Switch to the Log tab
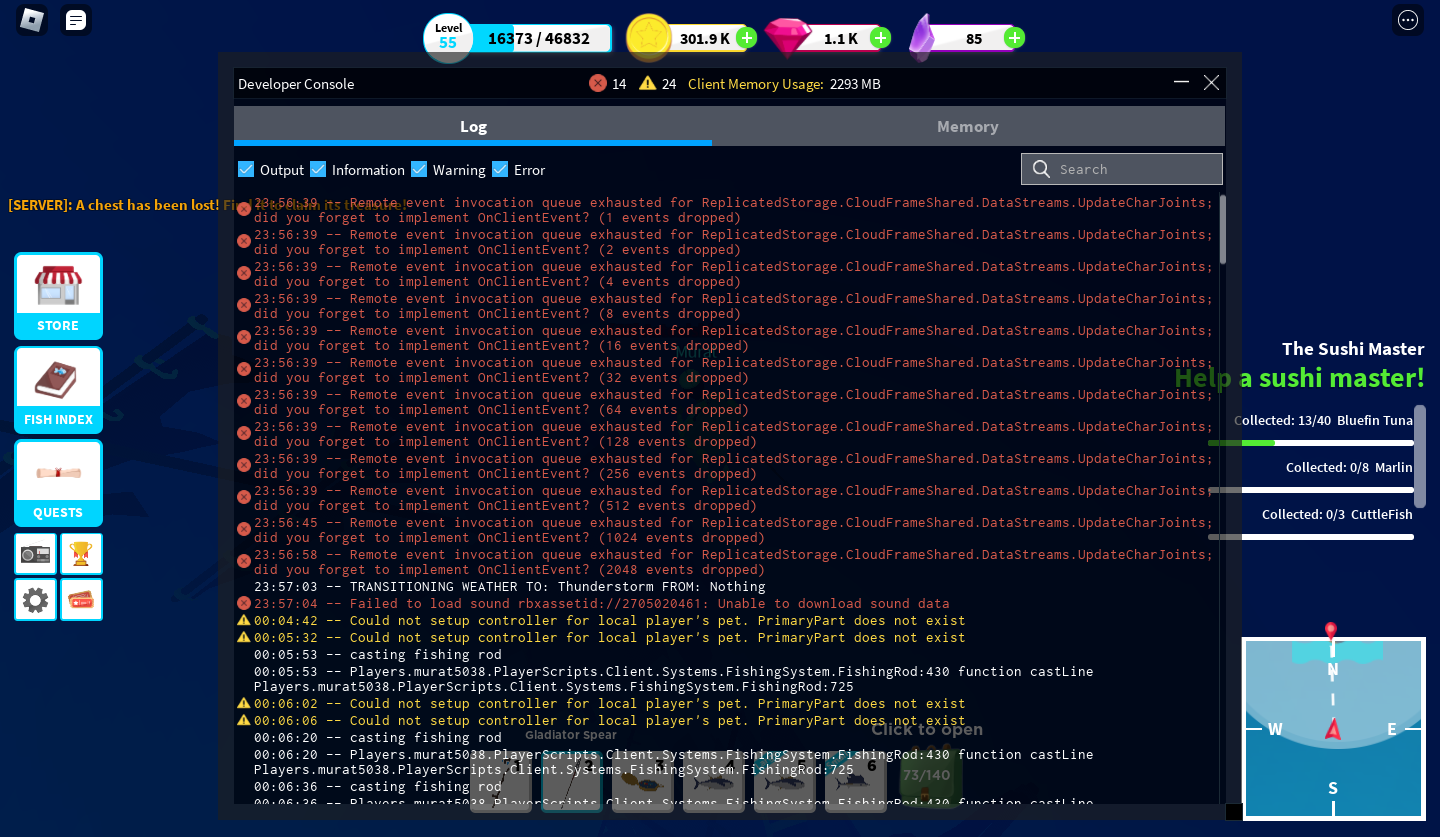 (473, 126)
